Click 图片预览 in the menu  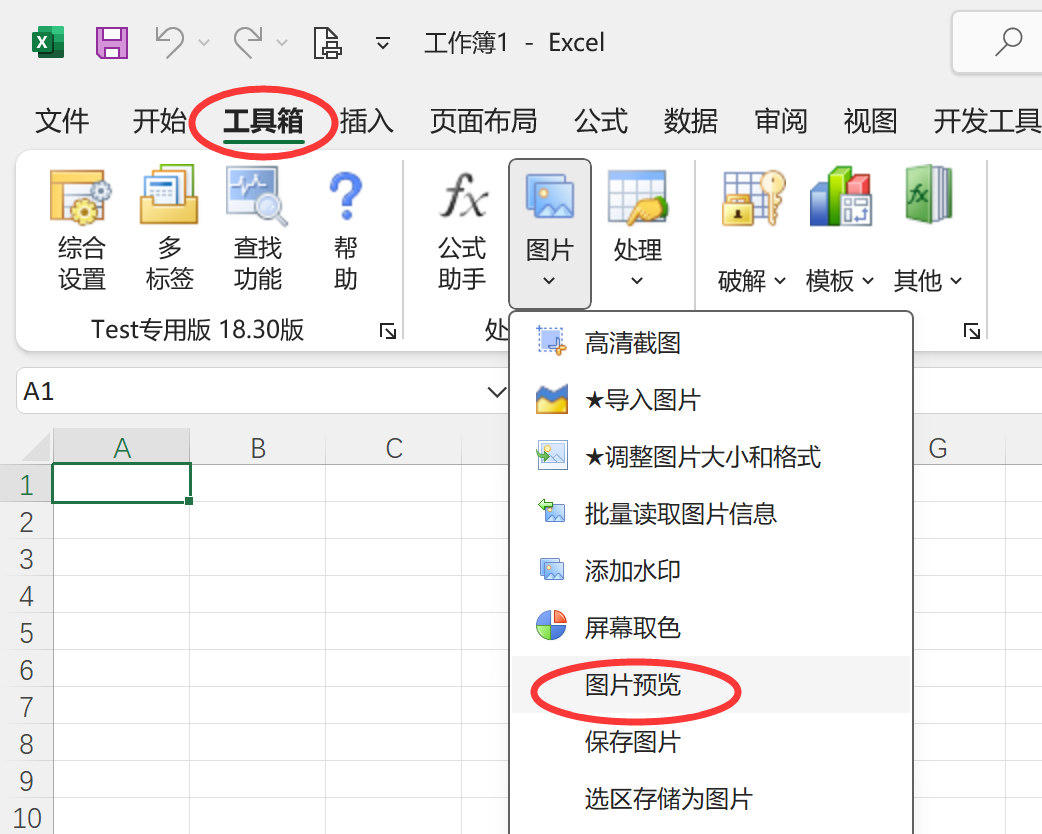(632, 685)
